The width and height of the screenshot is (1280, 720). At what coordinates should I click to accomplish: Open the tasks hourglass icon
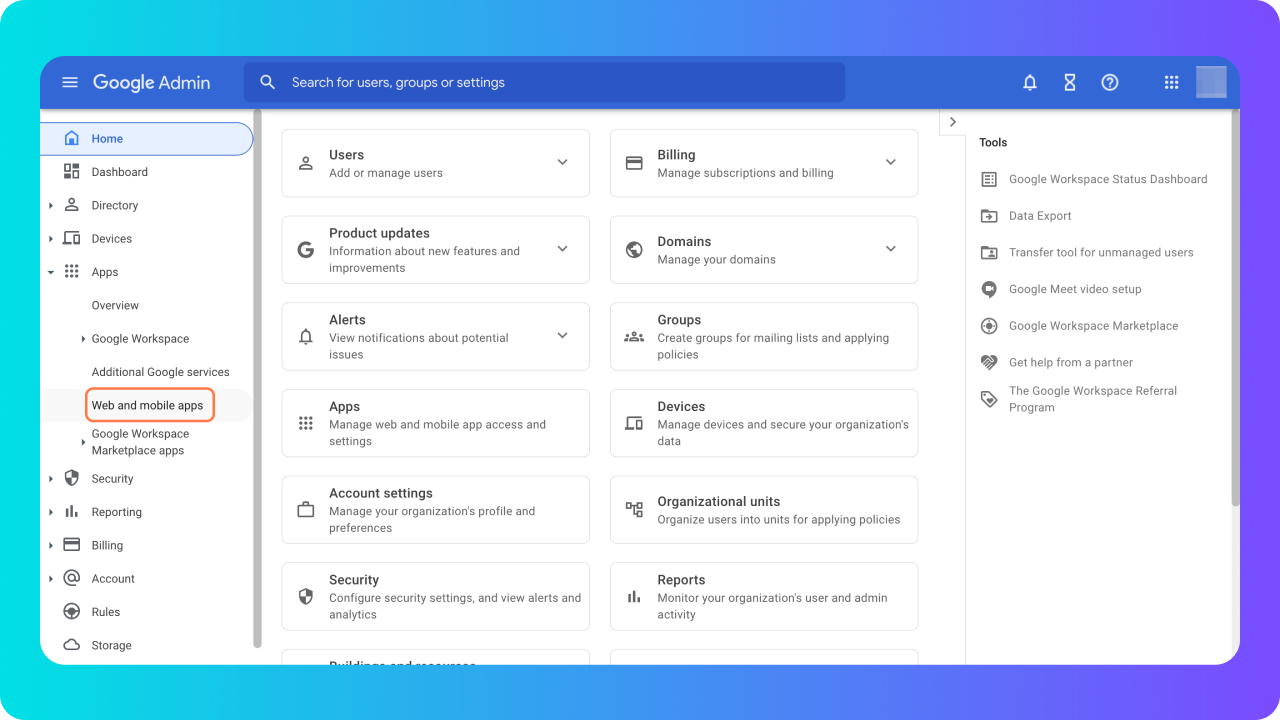(1070, 83)
